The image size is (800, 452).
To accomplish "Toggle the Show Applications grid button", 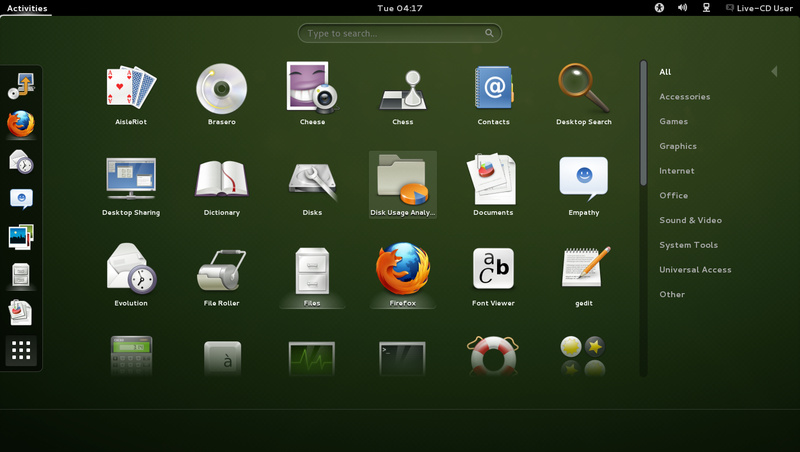I will click(x=21, y=350).
